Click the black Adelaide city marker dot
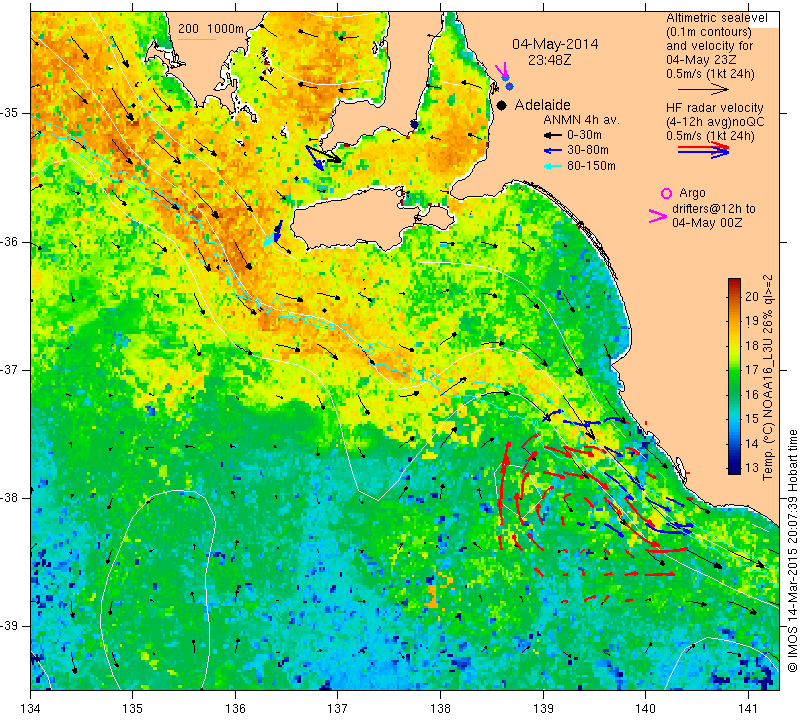Viewport: 800px width, 720px height. pyautogui.click(x=502, y=105)
